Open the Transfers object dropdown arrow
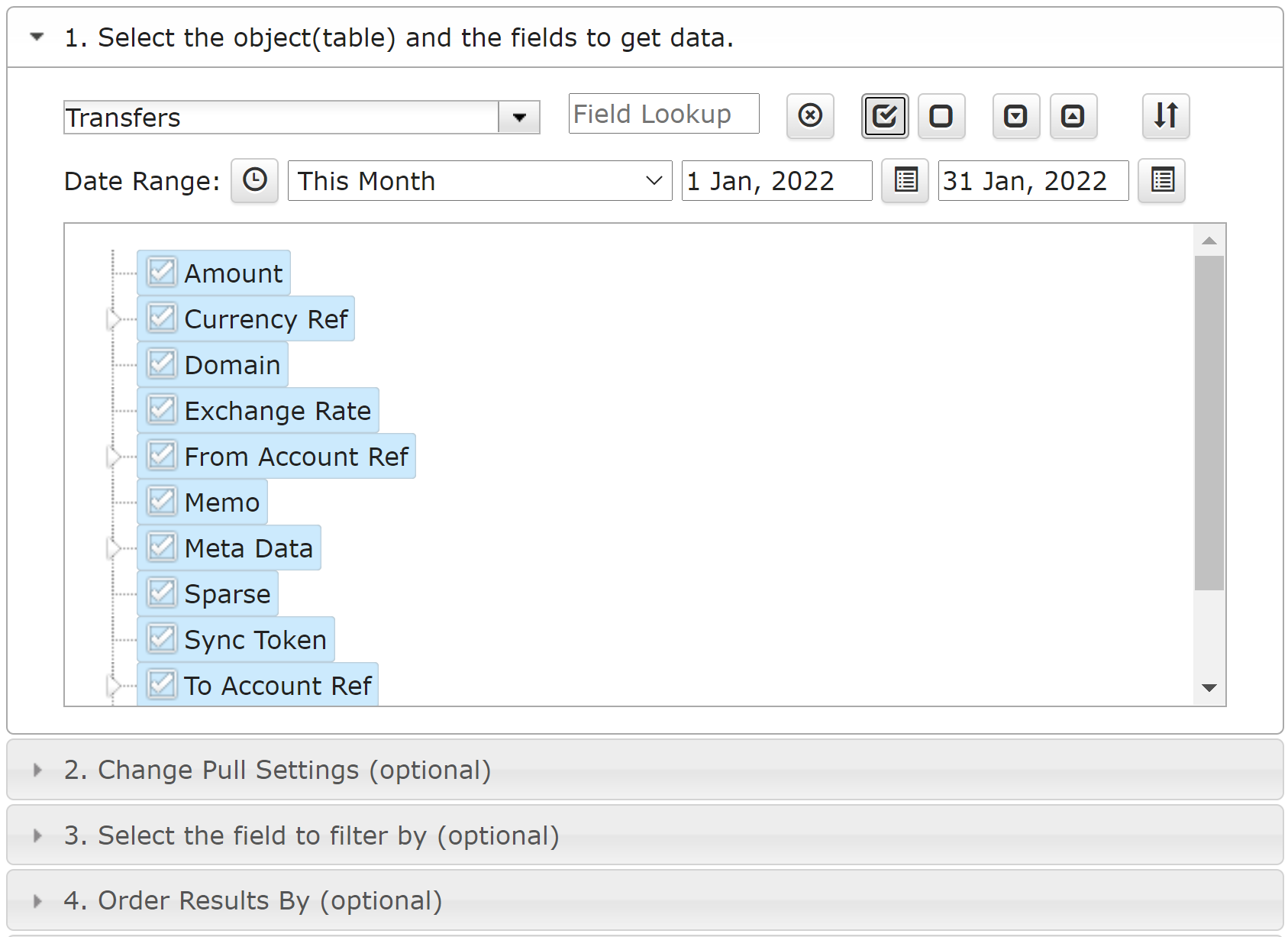Image resolution: width=1288 pixels, height=937 pixels. coord(519,118)
